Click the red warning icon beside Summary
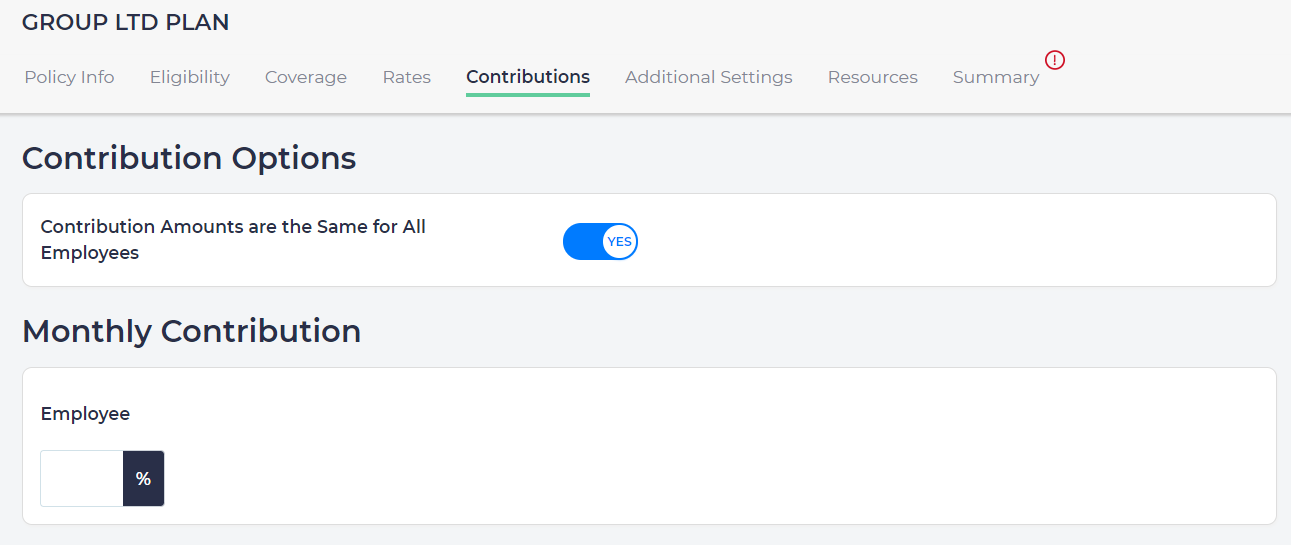The image size is (1291, 545). point(1055,60)
